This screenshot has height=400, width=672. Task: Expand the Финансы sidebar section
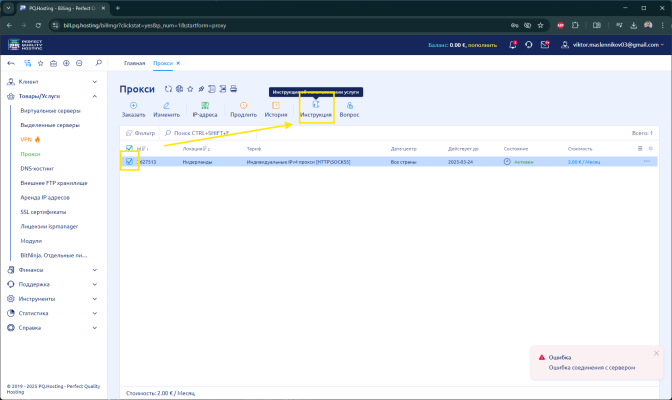[x=50, y=269]
